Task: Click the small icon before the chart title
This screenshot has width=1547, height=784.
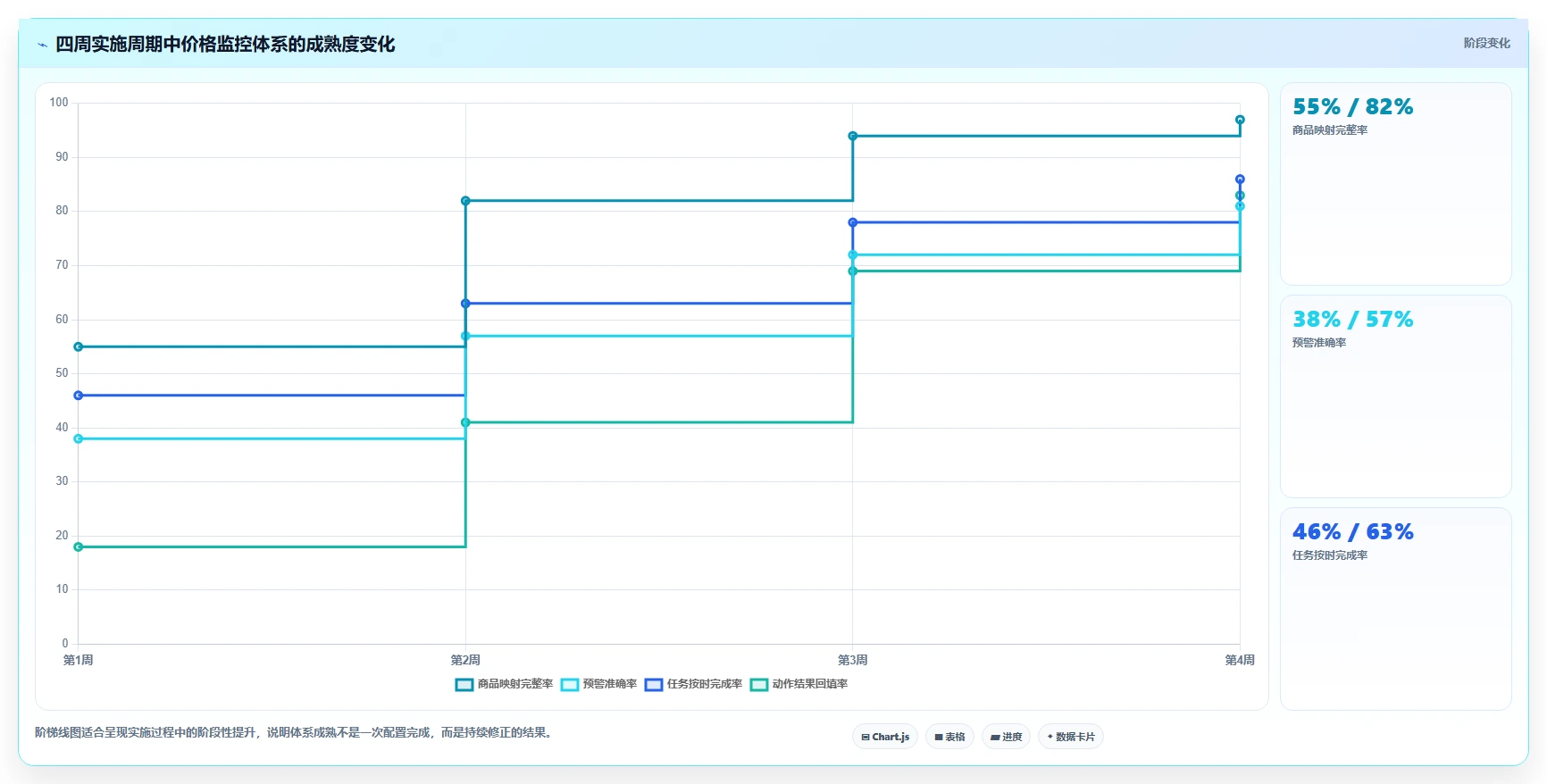Action: 42,45
